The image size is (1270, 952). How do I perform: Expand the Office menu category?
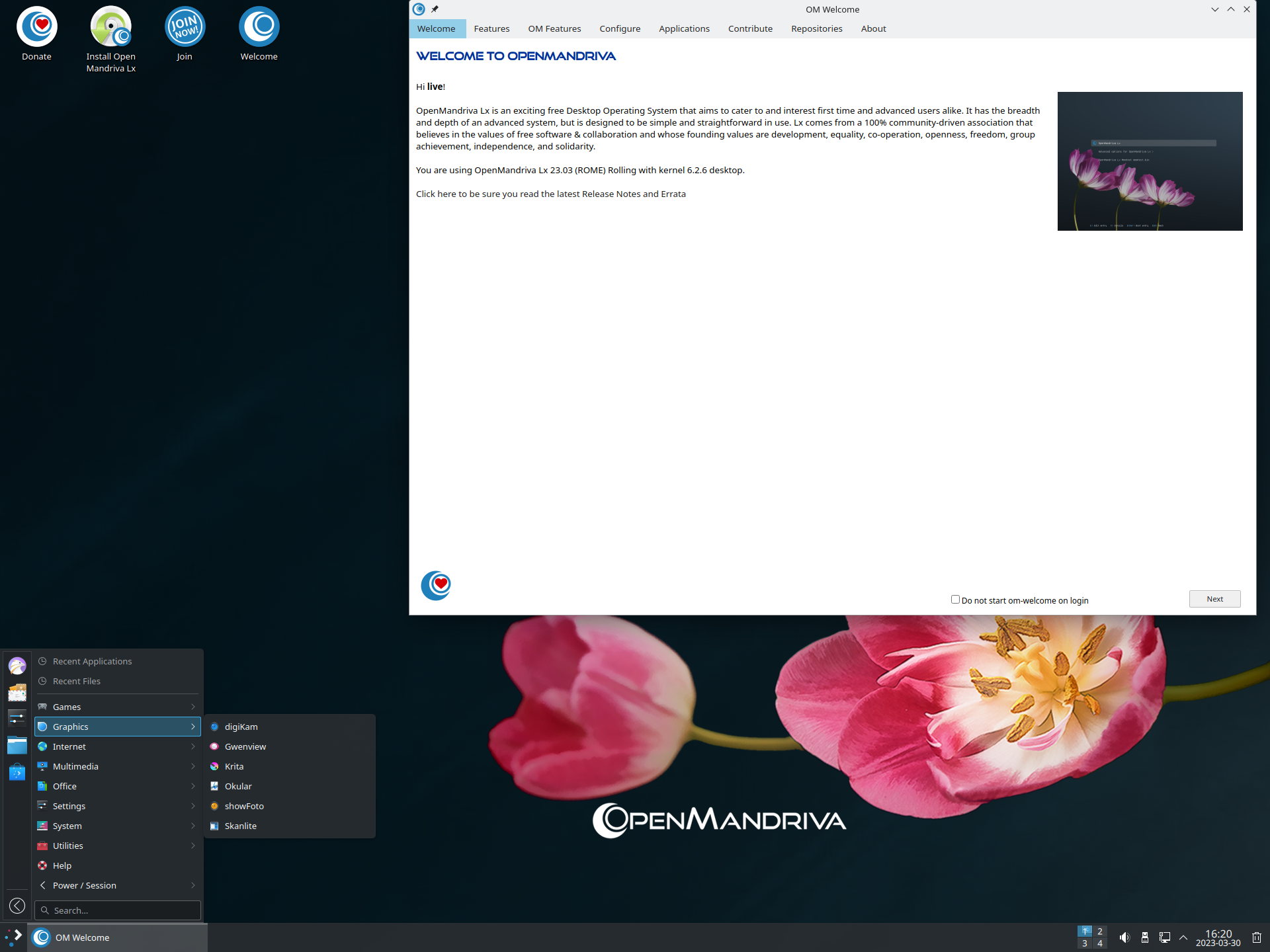tap(118, 786)
